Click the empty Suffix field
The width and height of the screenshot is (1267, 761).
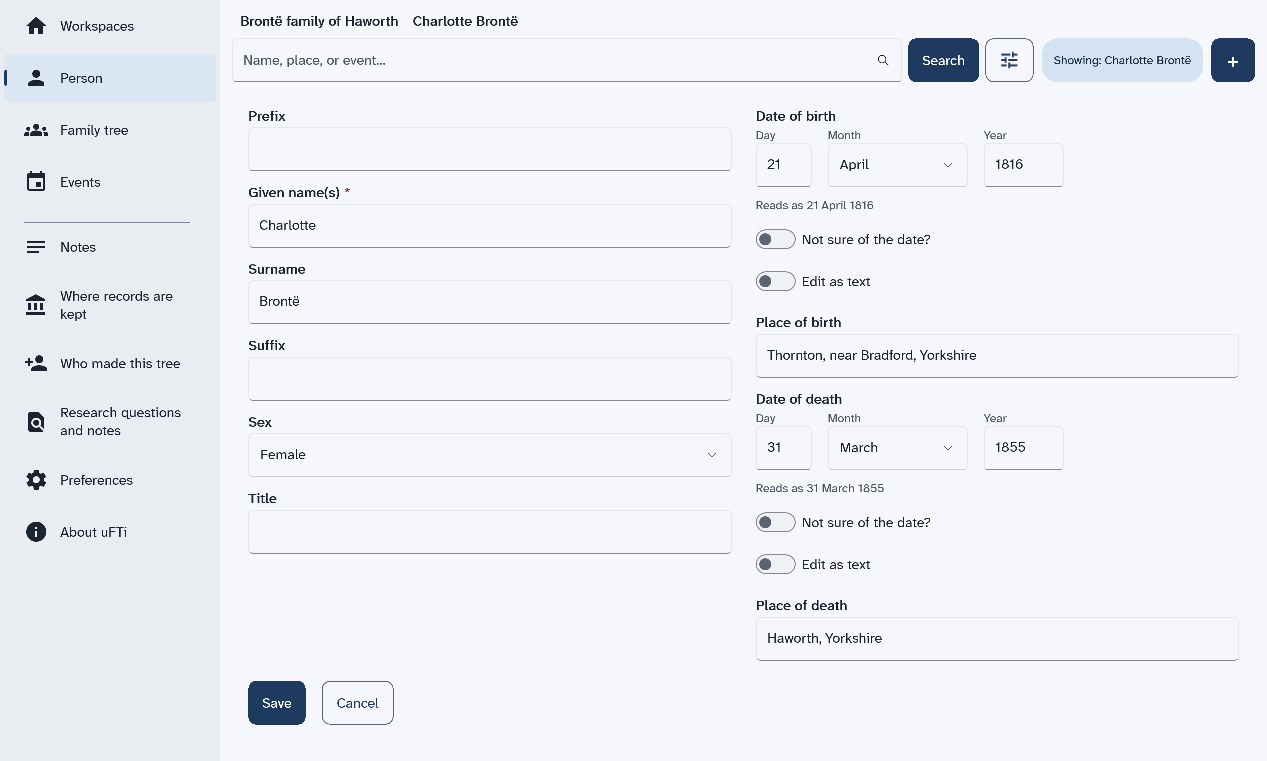pyautogui.click(x=490, y=379)
